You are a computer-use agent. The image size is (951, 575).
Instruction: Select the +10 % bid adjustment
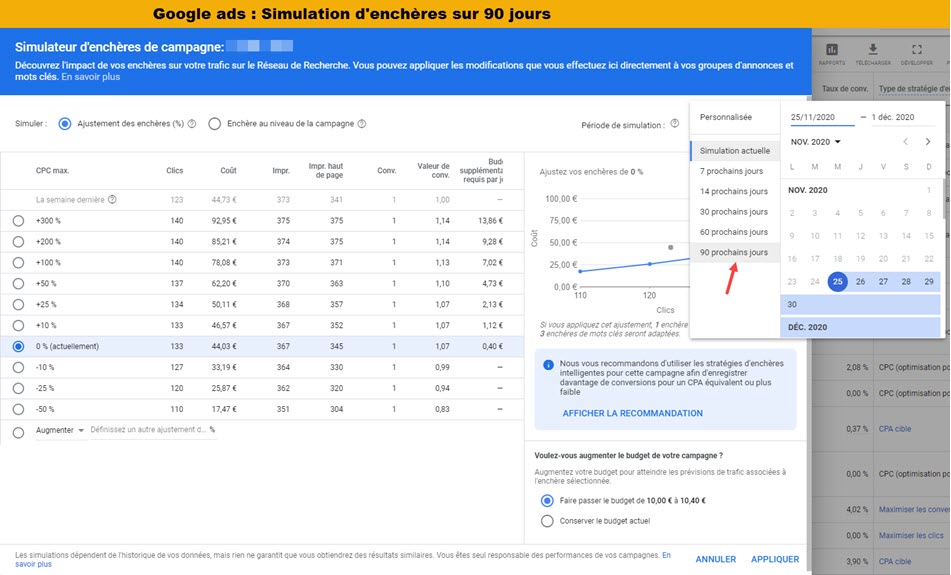point(18,326)
